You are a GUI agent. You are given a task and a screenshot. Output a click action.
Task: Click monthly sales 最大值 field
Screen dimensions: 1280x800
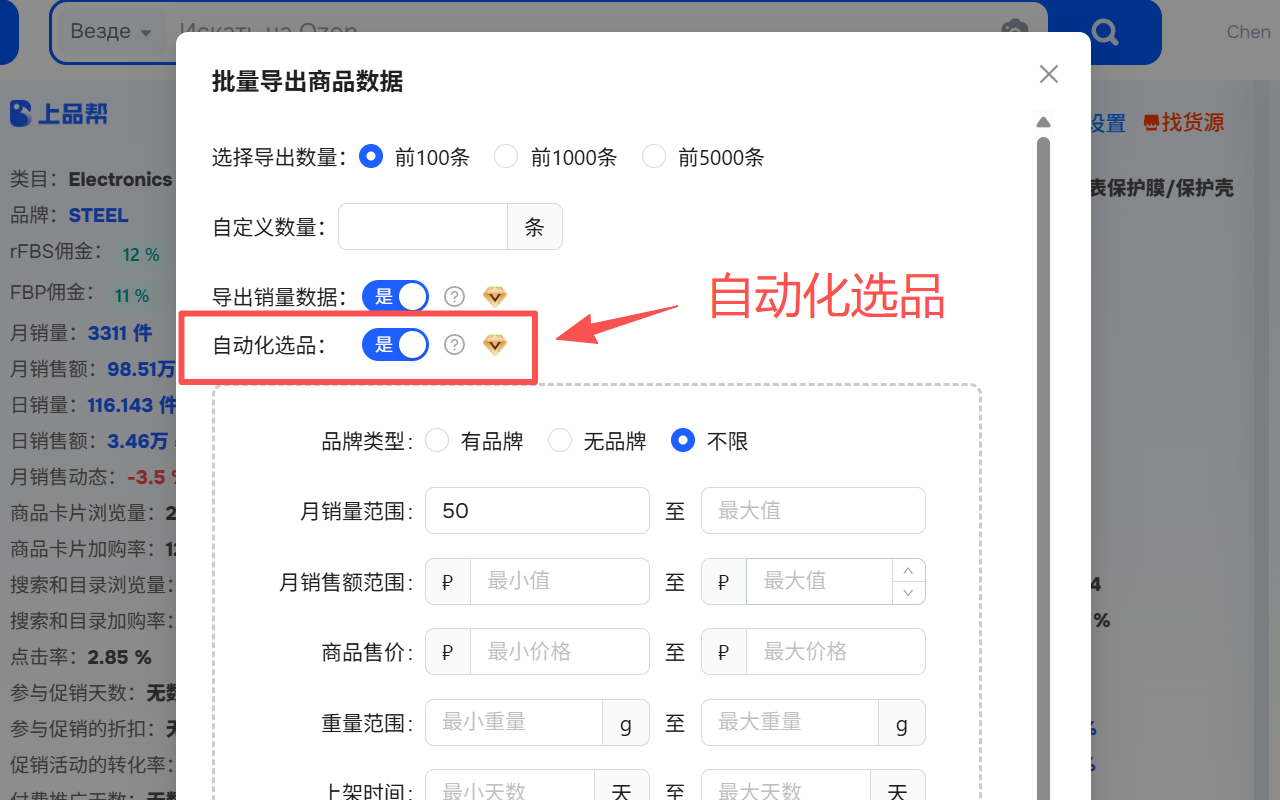pyautogui.click(x=813, y=511)
